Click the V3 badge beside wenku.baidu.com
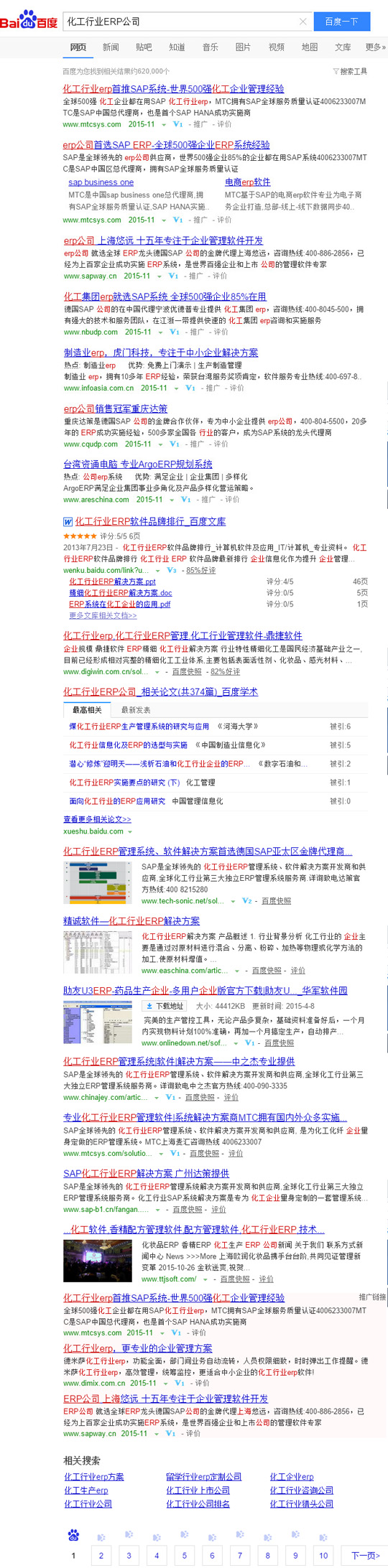388x1568 pixels. click(x=172, y=570)
